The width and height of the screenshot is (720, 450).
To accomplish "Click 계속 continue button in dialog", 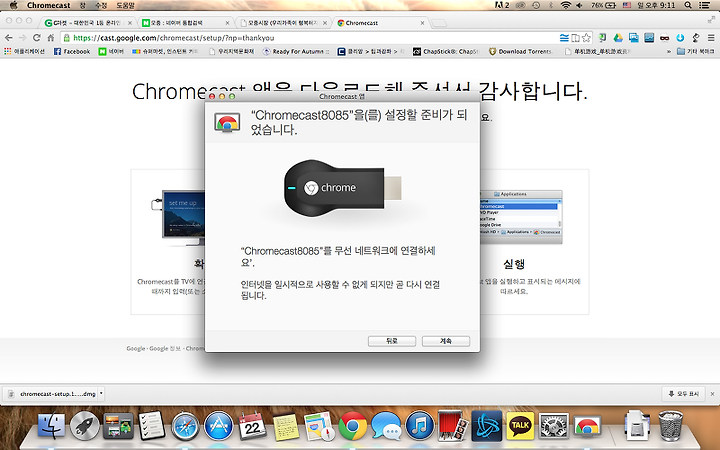I will [x=446, y=341].
